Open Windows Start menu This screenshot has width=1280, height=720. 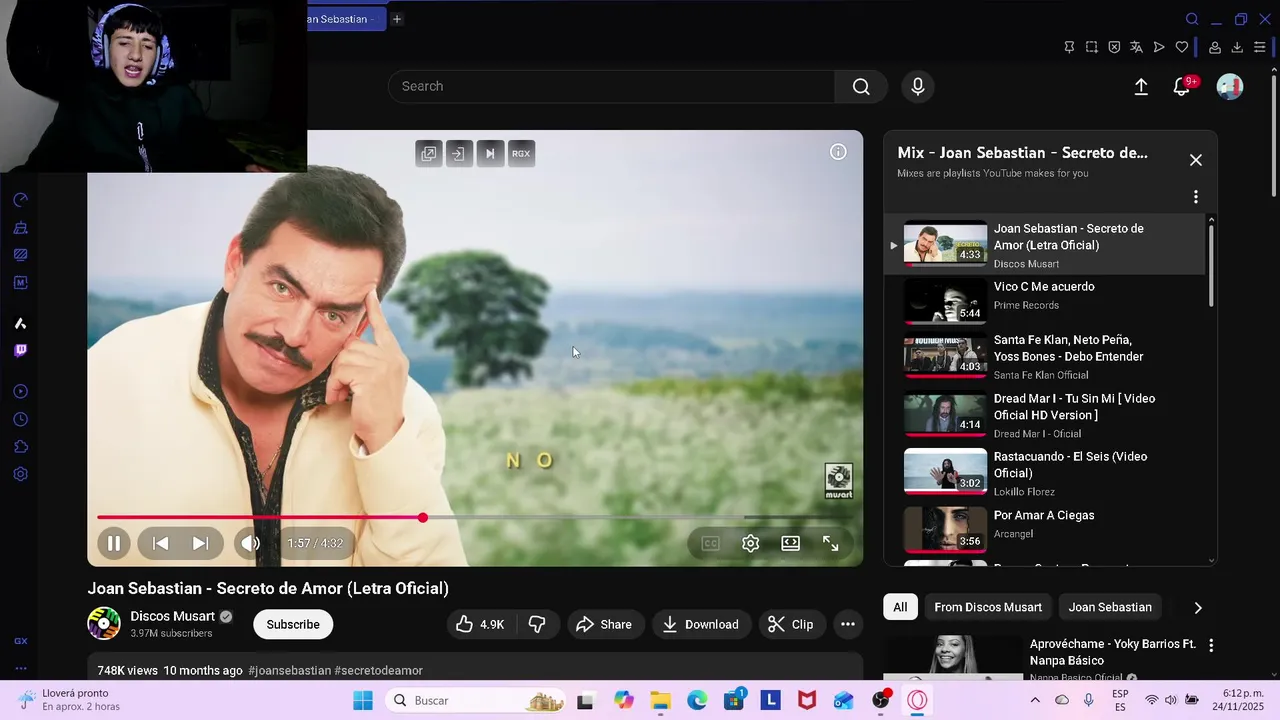[362, 700]
